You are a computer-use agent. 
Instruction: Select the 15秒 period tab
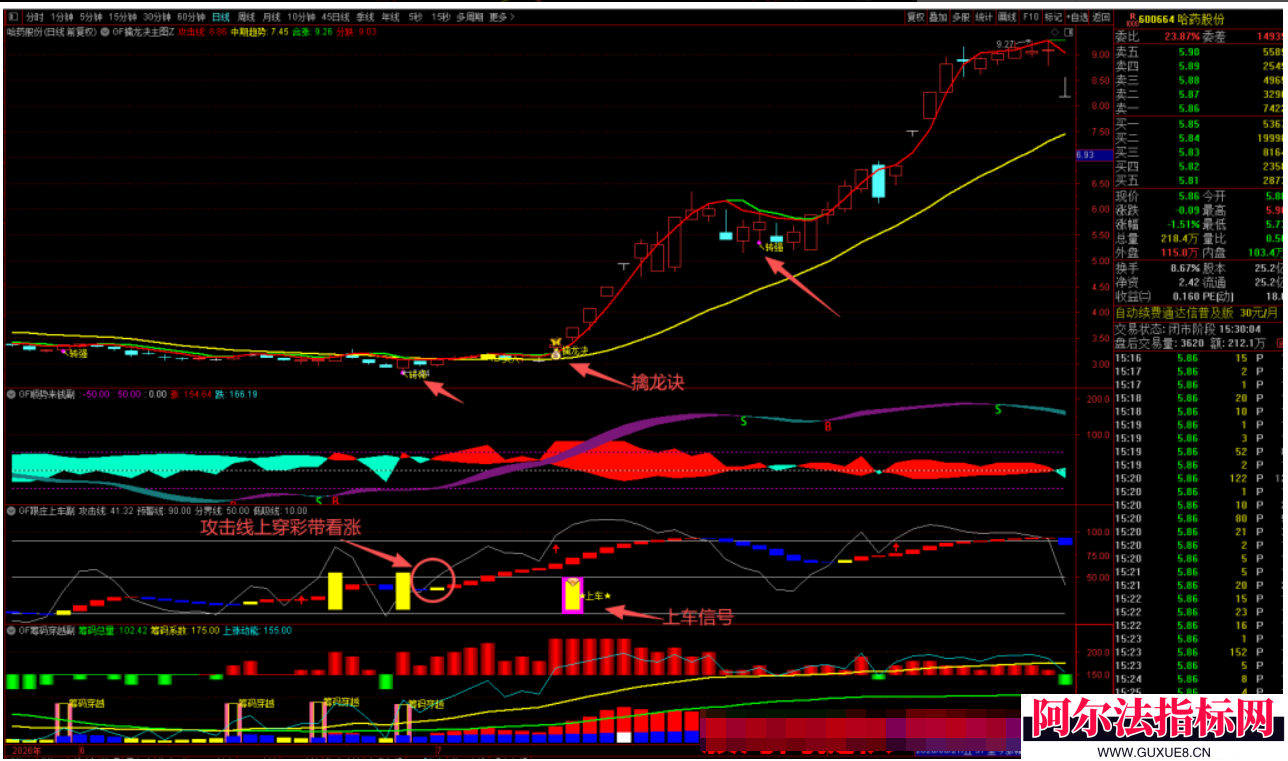coord(441,17)
